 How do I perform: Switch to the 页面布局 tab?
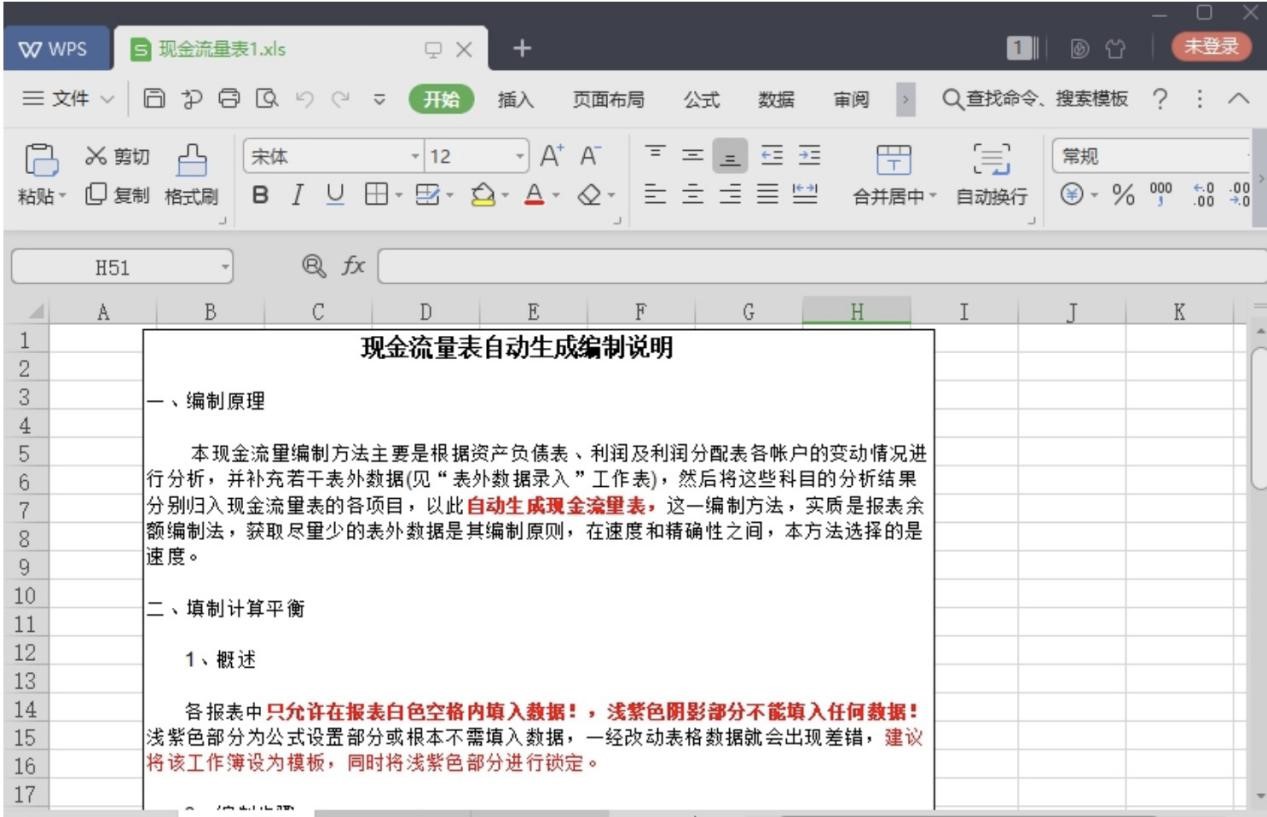(608, 100)
